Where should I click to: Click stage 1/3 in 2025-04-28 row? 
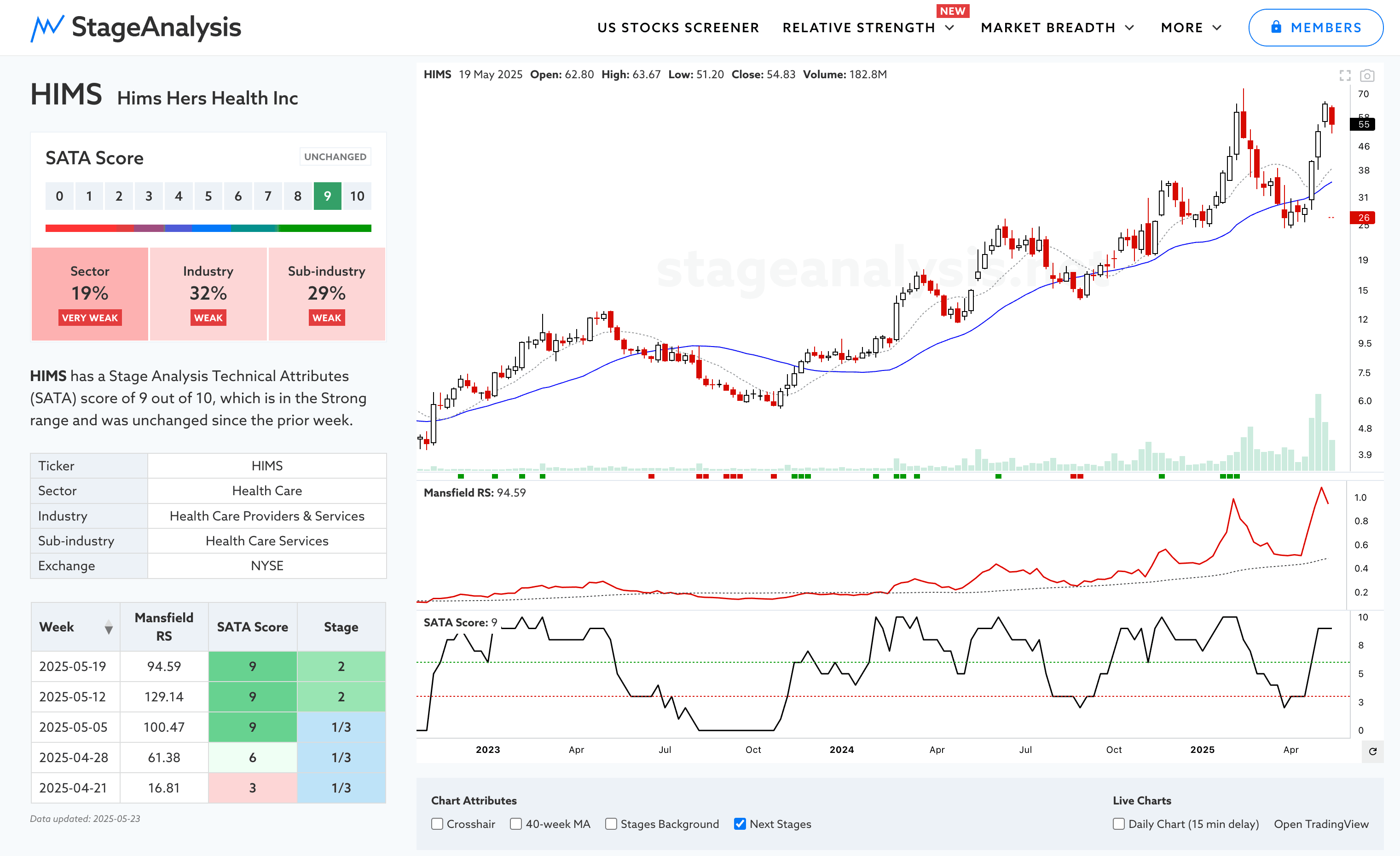[x=341, y=758]
